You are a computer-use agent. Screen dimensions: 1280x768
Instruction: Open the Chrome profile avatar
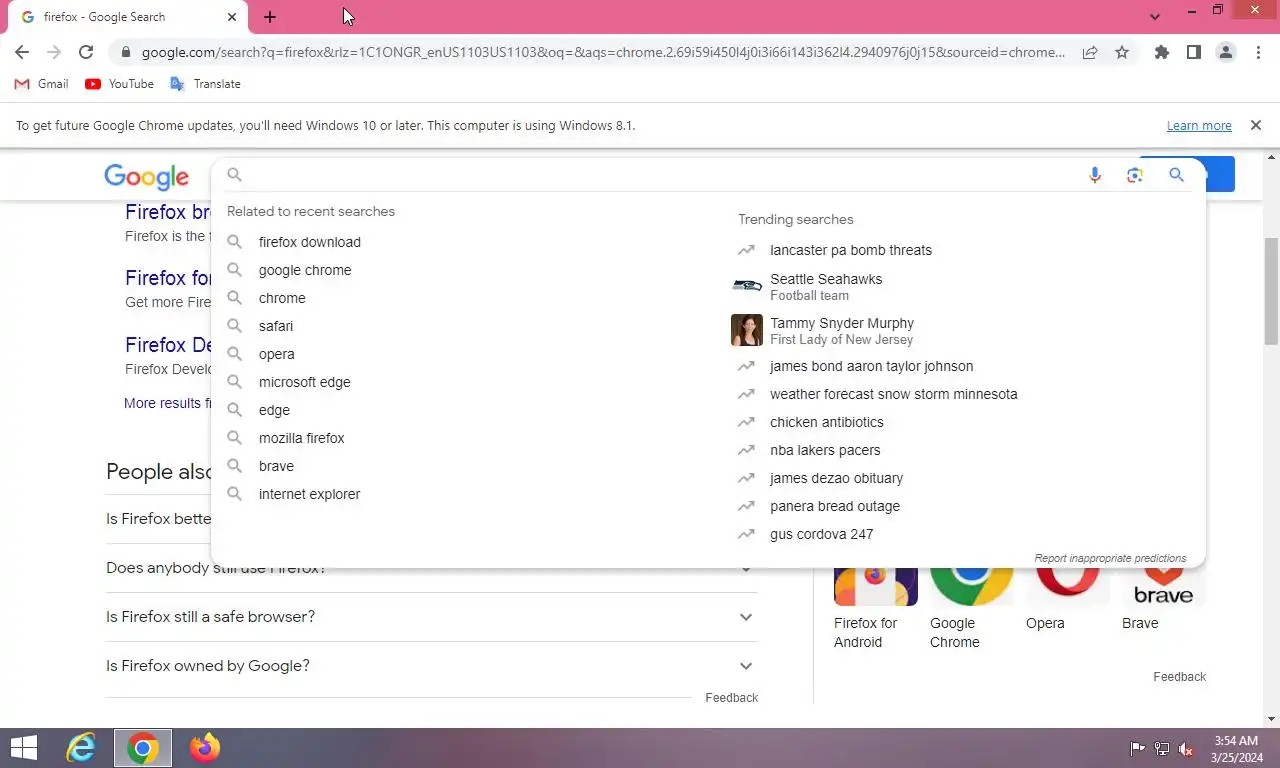tap(1226, 52)
